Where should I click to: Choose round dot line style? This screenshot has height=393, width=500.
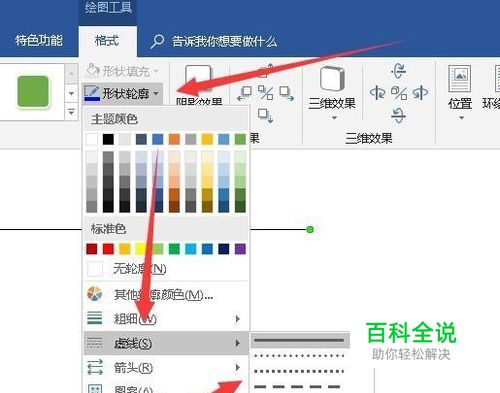point(300,356)
